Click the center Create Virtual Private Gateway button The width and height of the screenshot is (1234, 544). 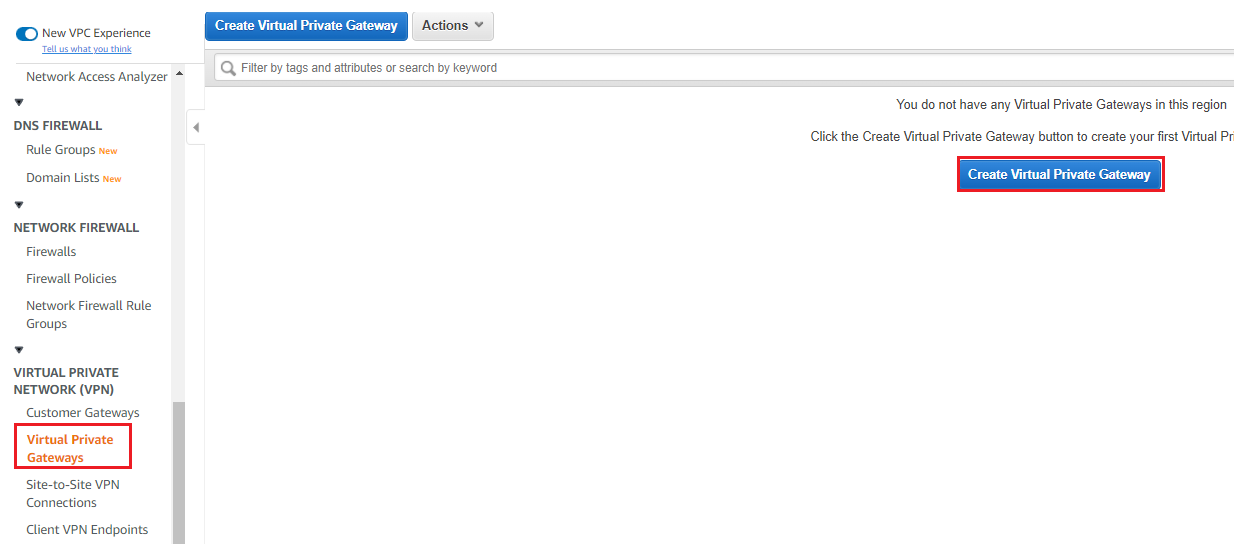(x=1060, y=174)
